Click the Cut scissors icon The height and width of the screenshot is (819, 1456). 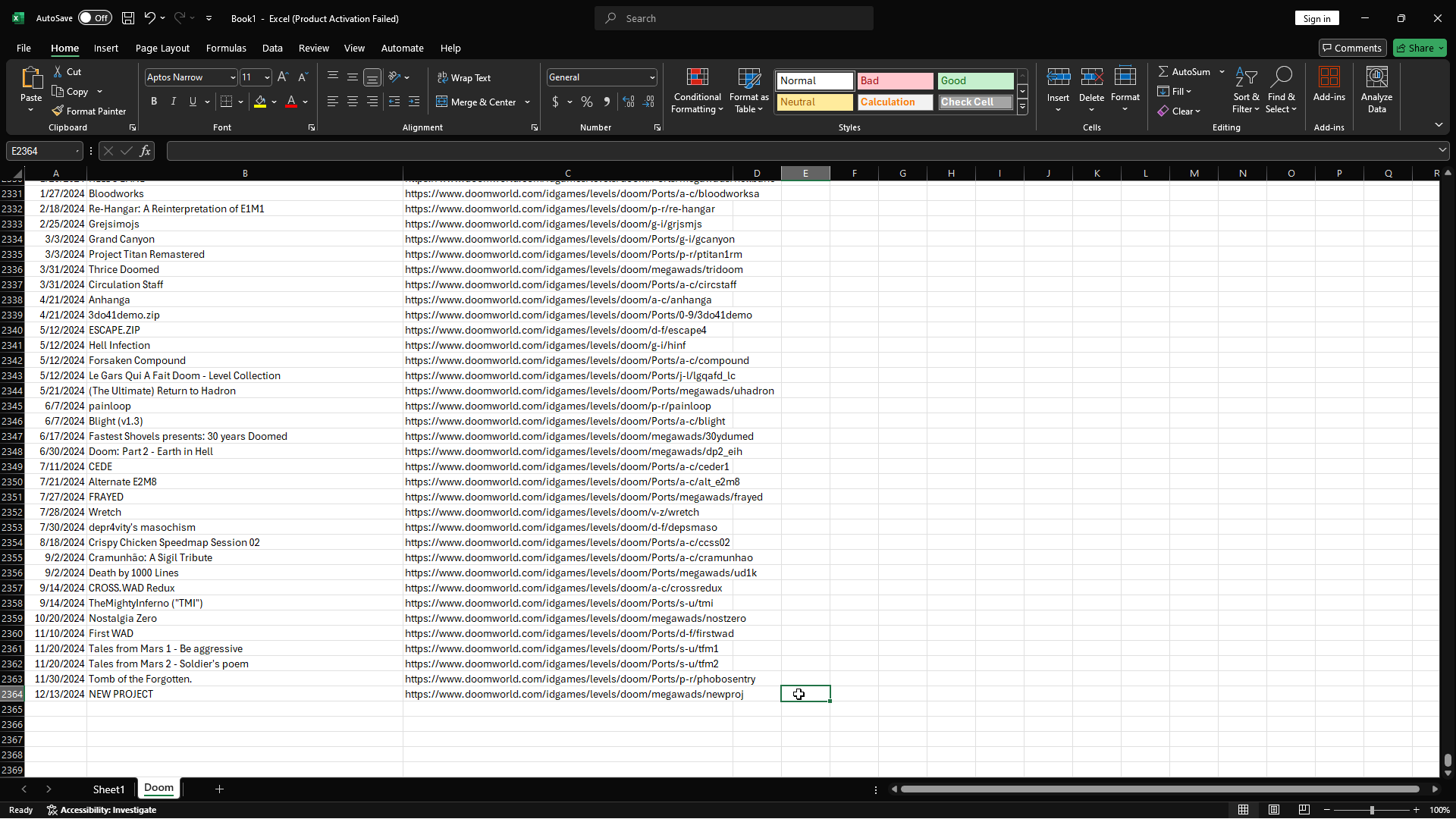click(58, 71)
